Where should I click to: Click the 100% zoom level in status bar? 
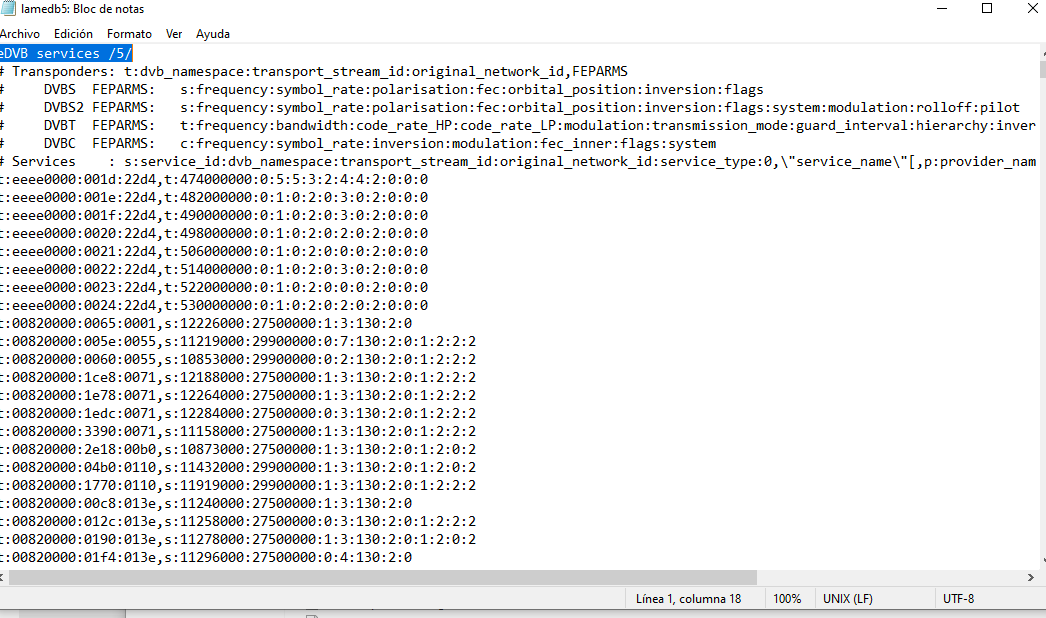787,599
